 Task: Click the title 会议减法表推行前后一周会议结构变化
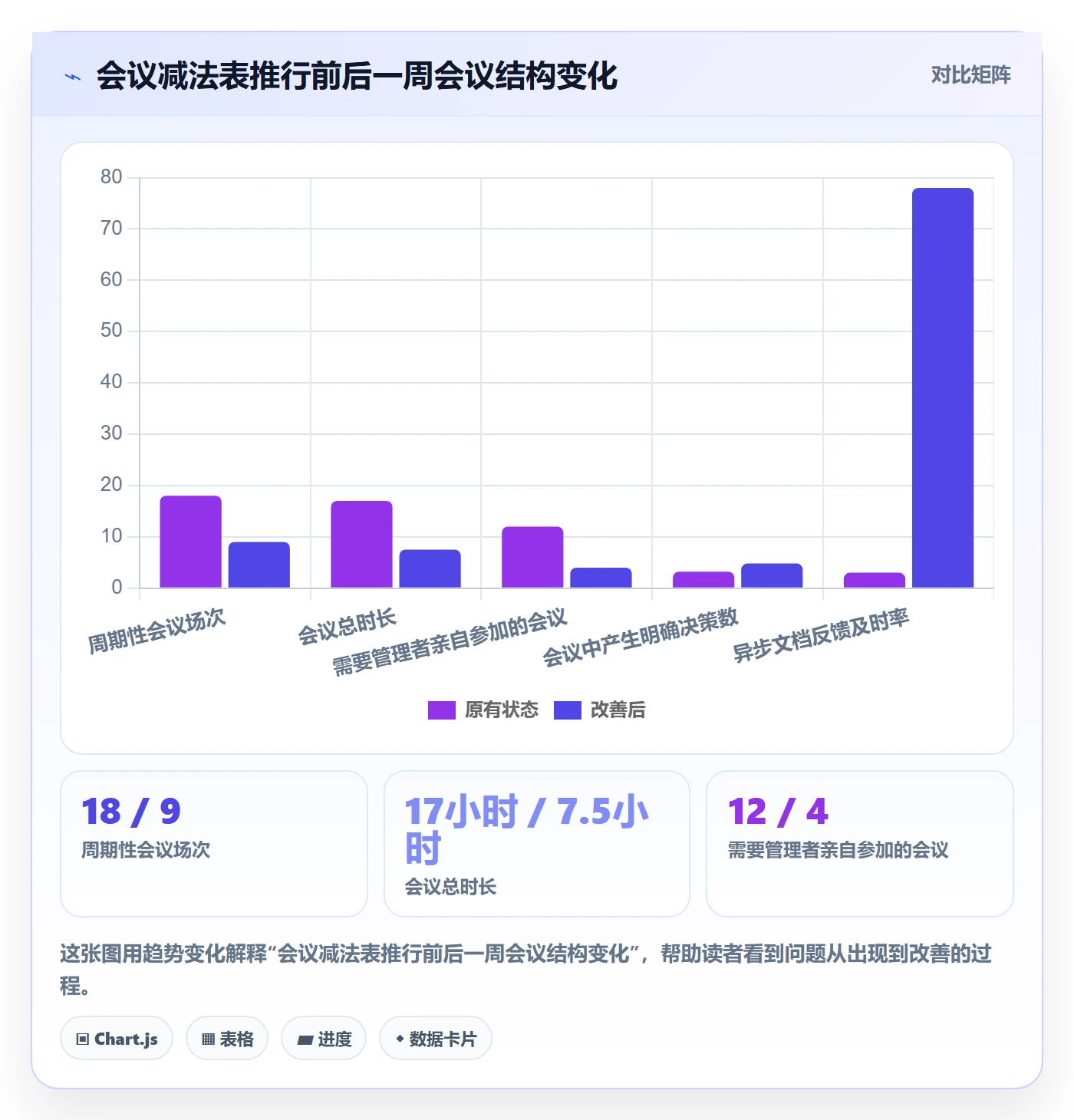point(357,76)
